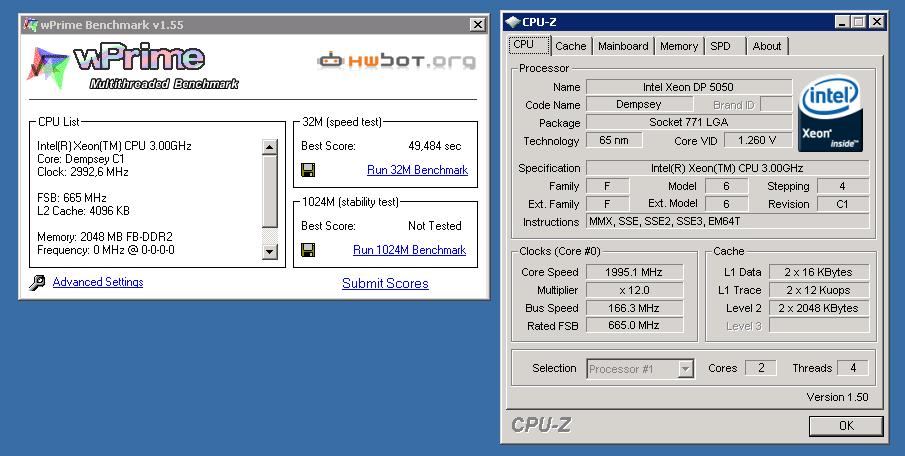Click the Intel Xeon inside logo
The height and width of the screenshot is (456, 905).
830,115
